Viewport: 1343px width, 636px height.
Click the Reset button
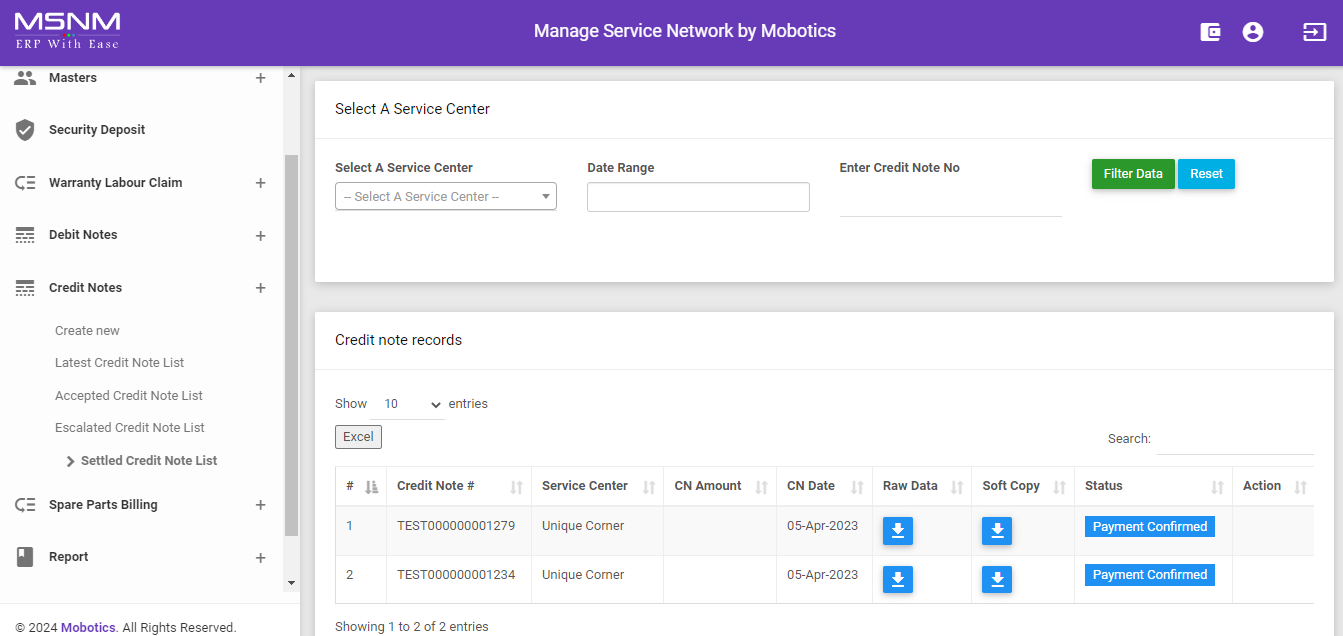click(1206, 174)
